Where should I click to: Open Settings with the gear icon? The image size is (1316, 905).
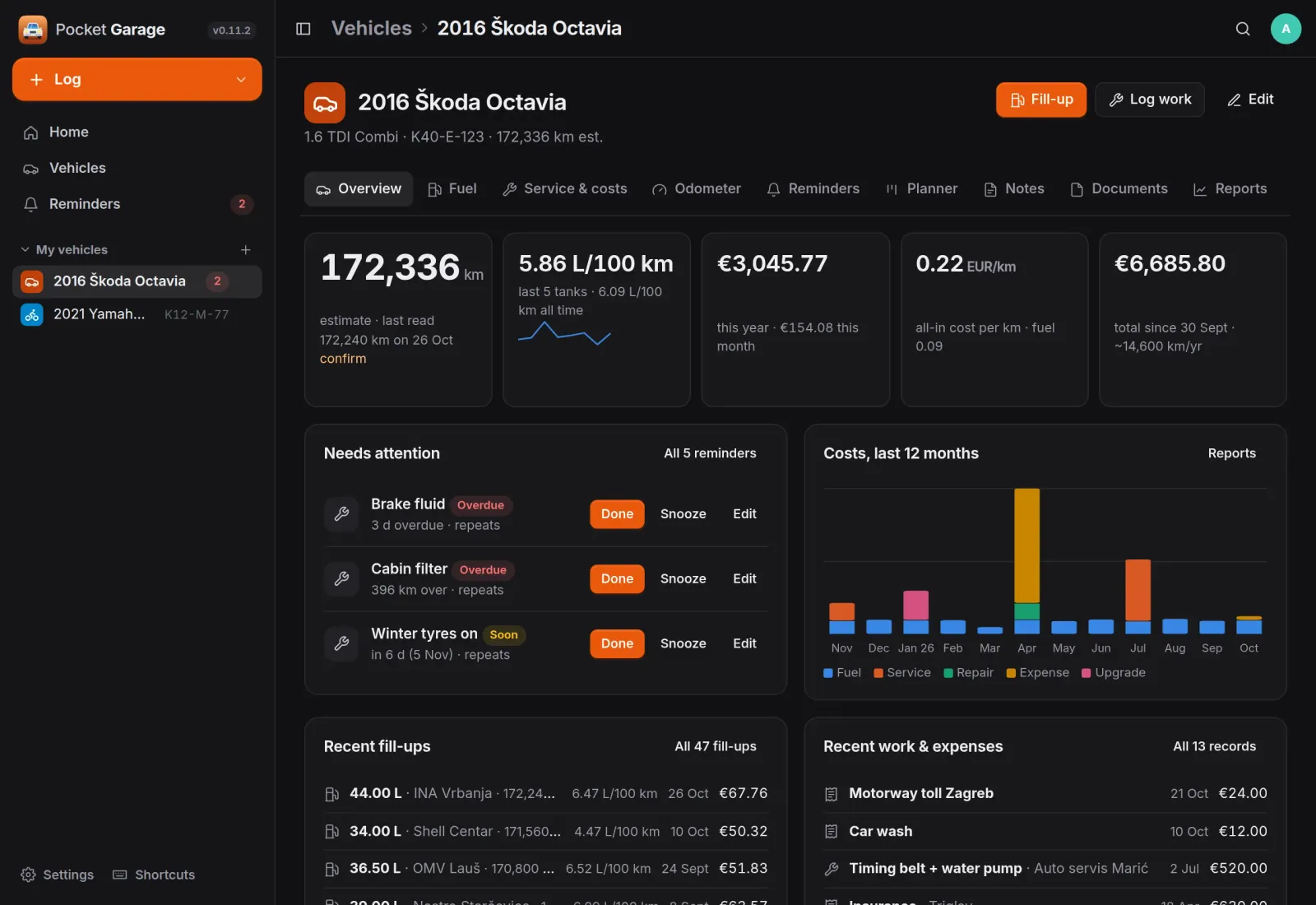point(57,875)
